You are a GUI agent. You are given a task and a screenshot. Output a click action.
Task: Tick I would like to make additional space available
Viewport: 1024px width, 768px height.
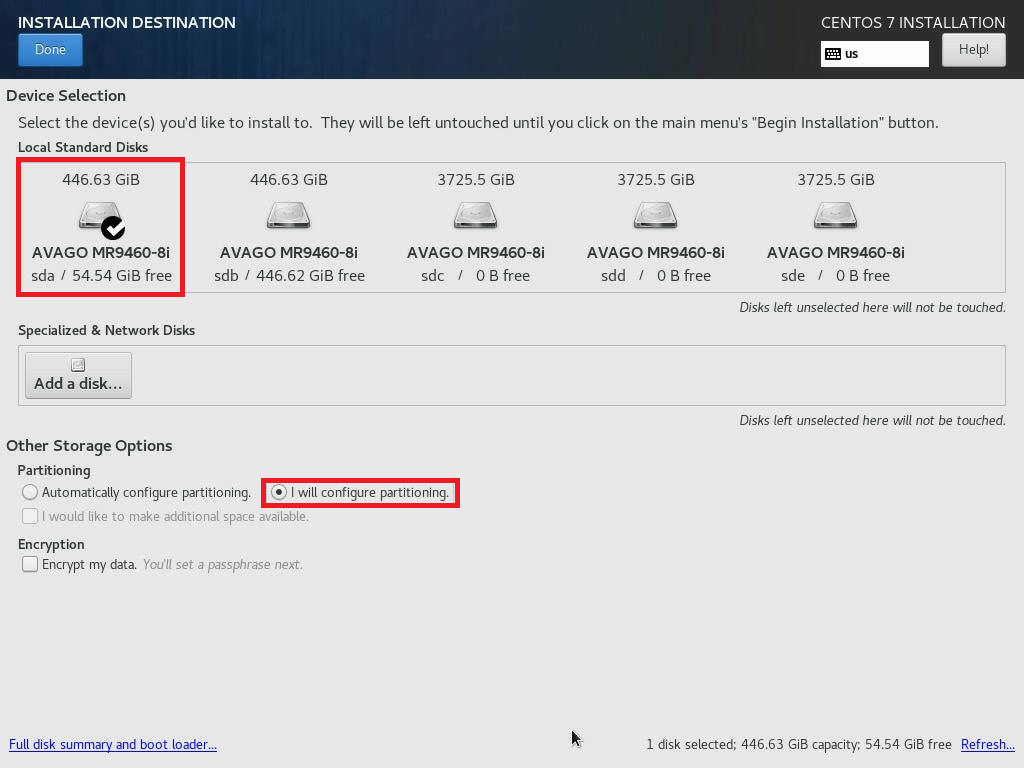30,516
